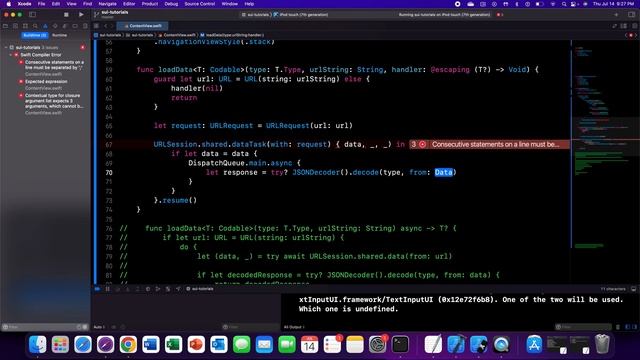Select the Buildtime issues filter
This screenshot has width=640, height=360.
pos(34,36)
